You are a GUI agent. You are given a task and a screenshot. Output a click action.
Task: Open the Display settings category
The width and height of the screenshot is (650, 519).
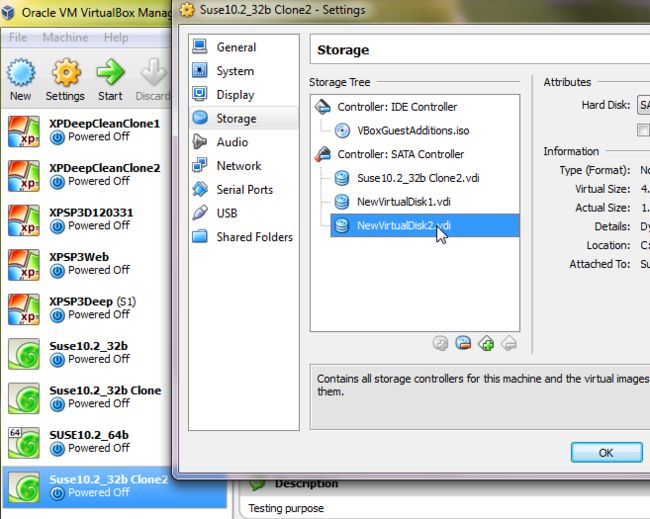click(243, 95)
